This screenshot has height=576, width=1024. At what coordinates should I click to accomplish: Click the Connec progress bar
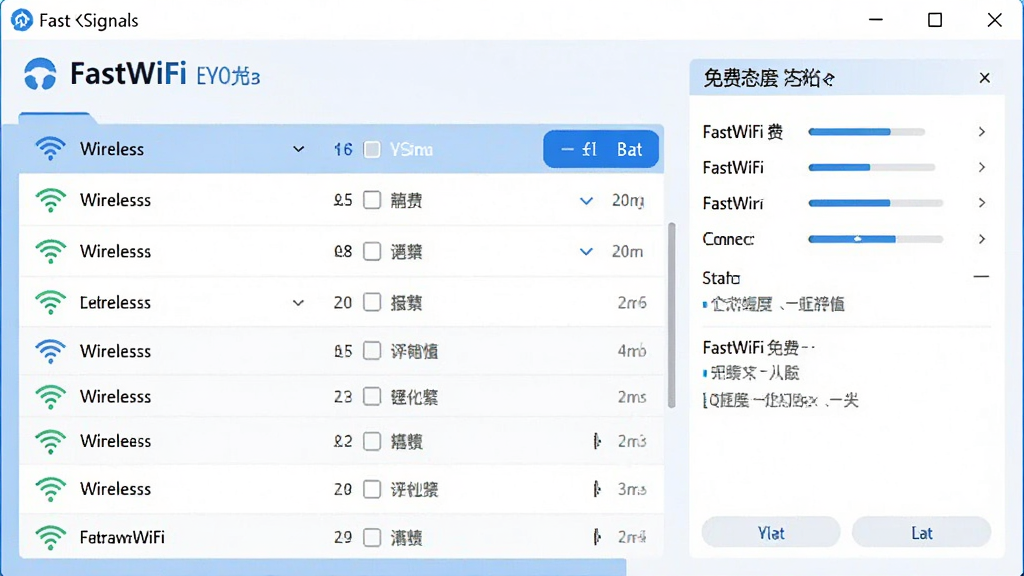click(876, 239)
